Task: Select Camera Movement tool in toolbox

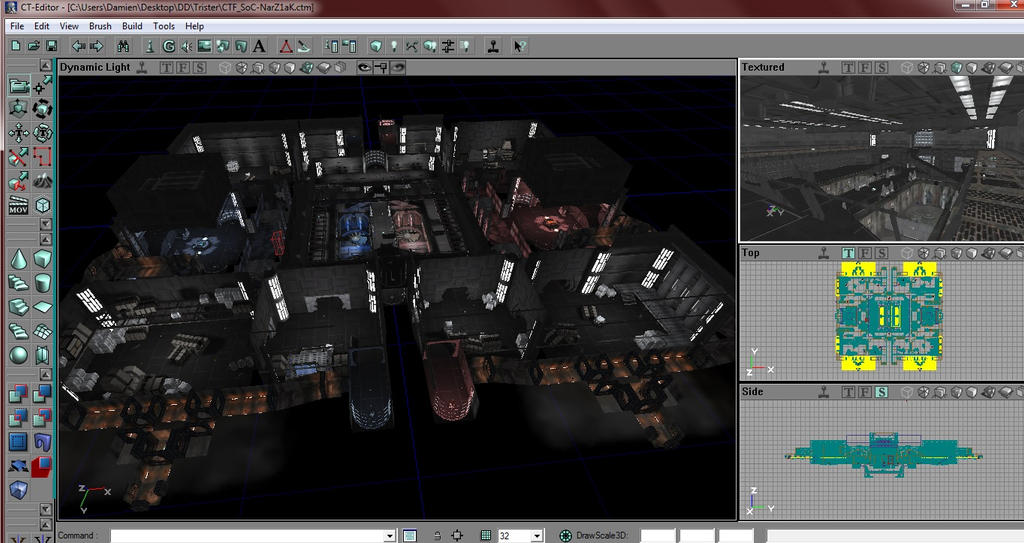Action: pos(19,85)
